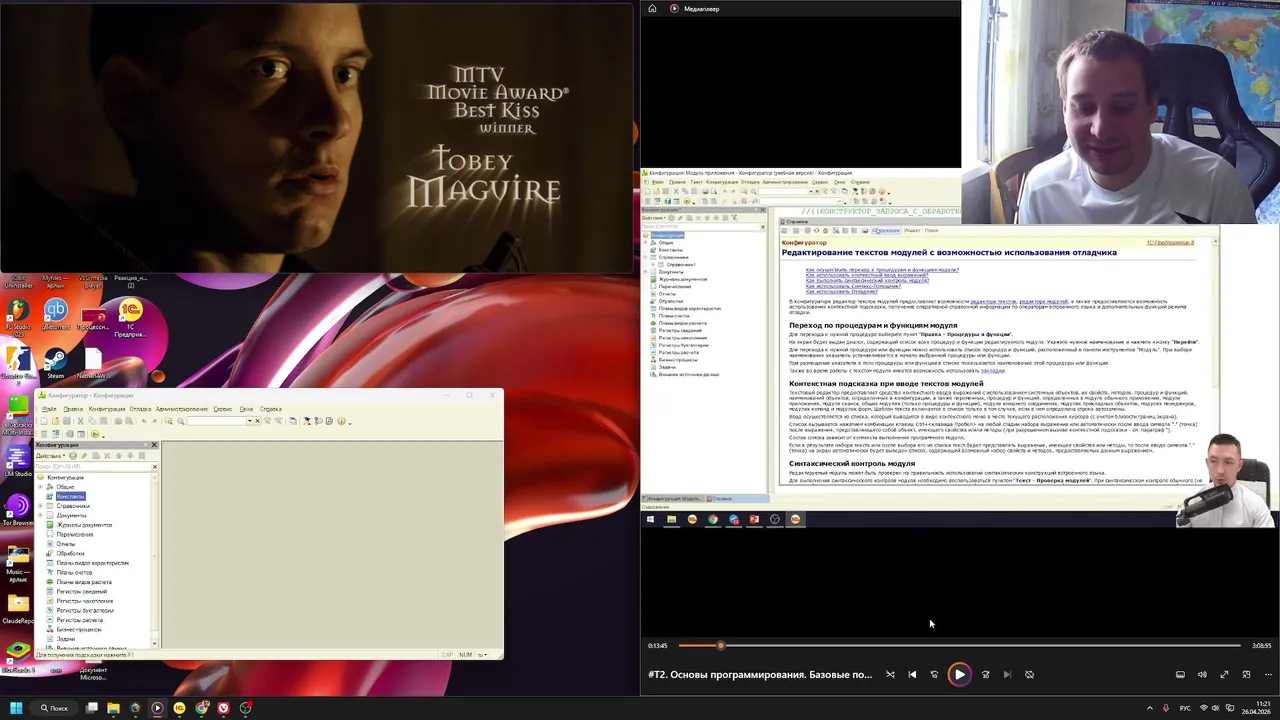The width and height of the screenshot is (1280, 720).
Task: Open the ru language dropdown in status bar
Action: coord(483,654)
